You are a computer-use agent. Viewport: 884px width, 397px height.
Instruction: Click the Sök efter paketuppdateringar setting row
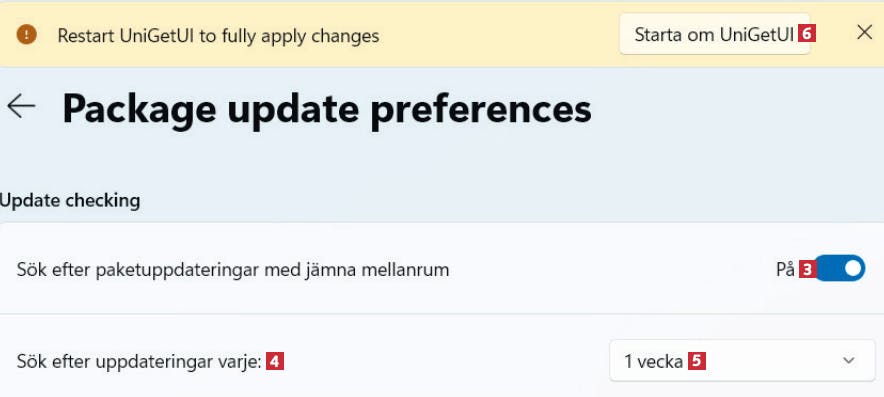(442, 269)
